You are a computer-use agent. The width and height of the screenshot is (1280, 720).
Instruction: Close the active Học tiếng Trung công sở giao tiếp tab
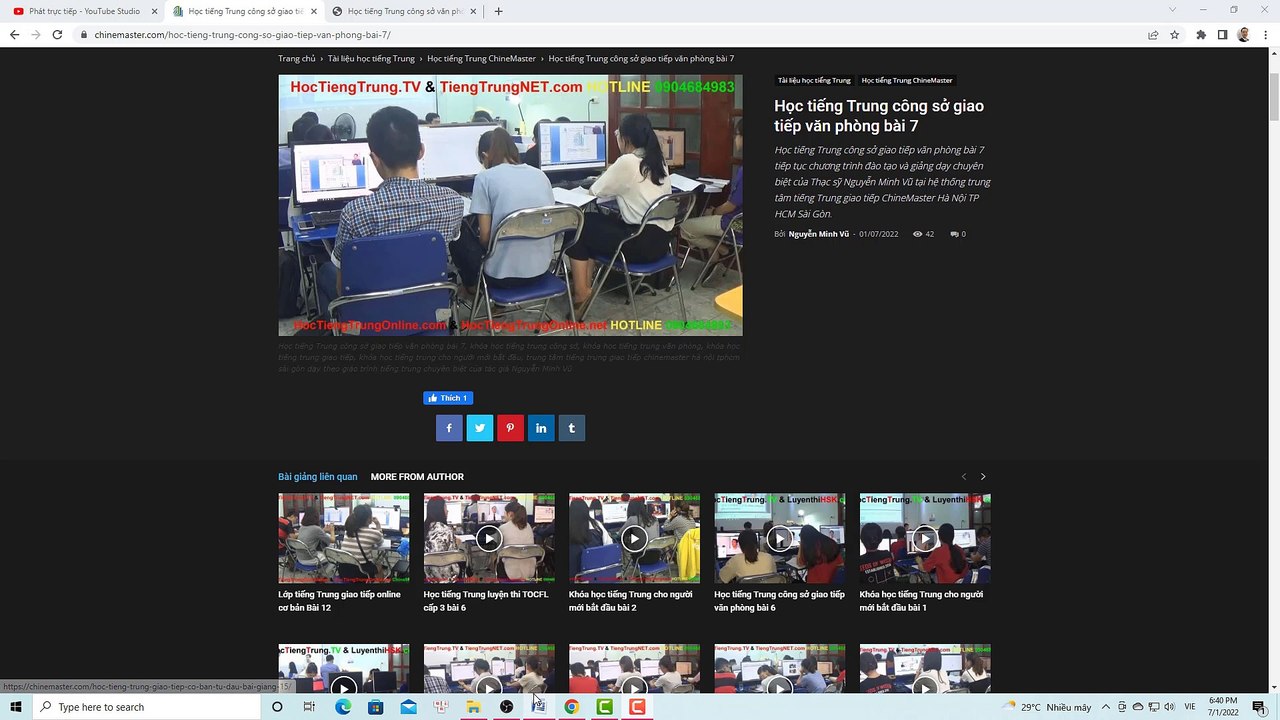coord(314,11)
